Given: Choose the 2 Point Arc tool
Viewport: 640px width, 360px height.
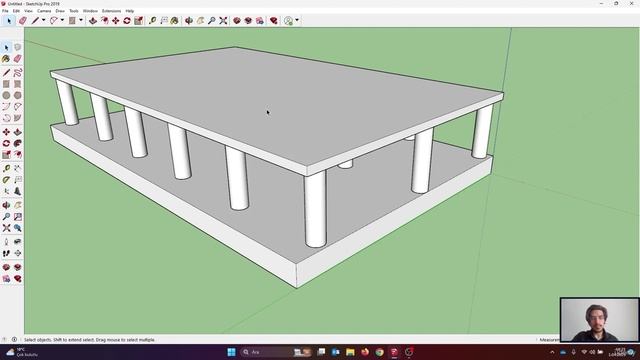Looking at the screenshot, I should [18, 107].
